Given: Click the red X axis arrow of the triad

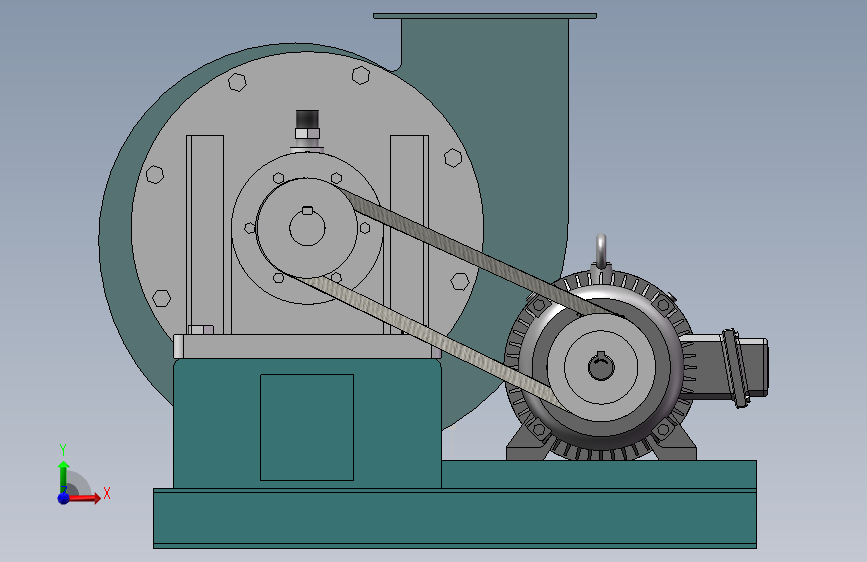Looking at the screenshot, I should 84,498.
